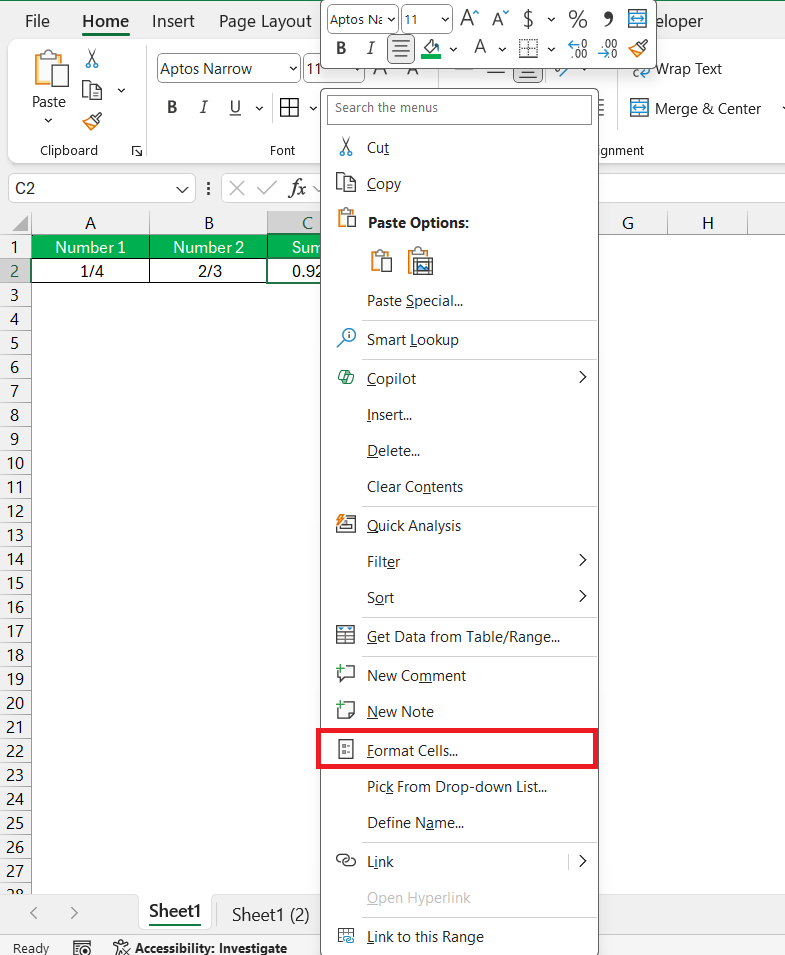Toggle Center alignment in mini toolbar
The width and height of the screenshot is (785, 955).
tap(401, 49)
